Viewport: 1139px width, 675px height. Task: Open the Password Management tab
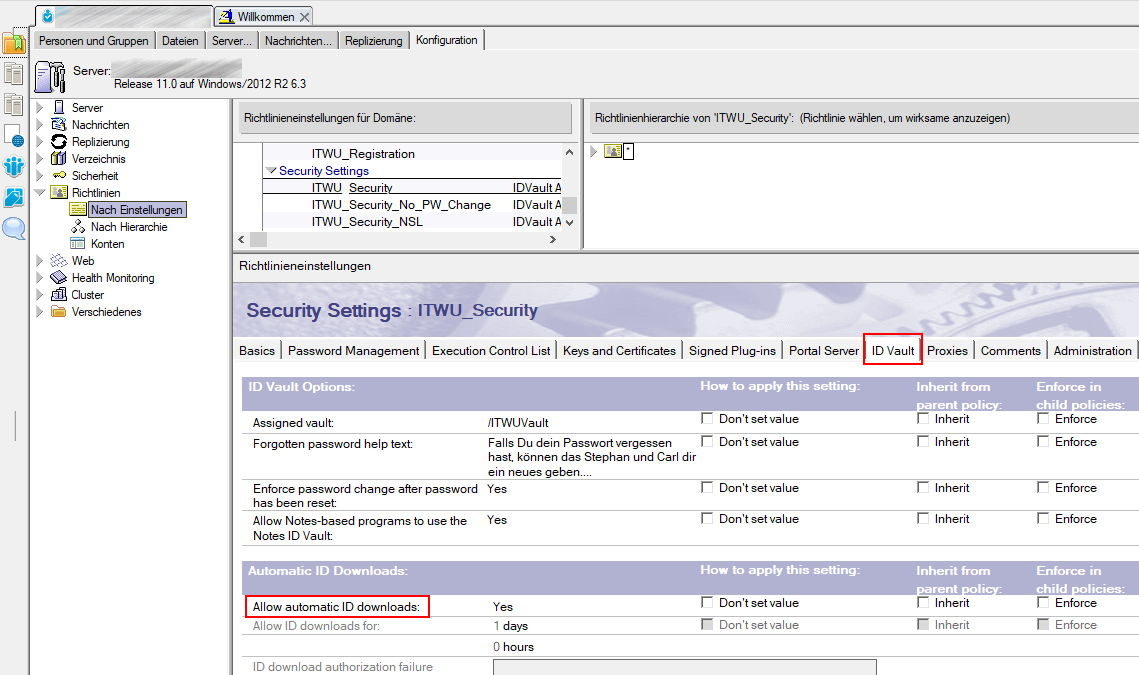[x=354, y=351]
